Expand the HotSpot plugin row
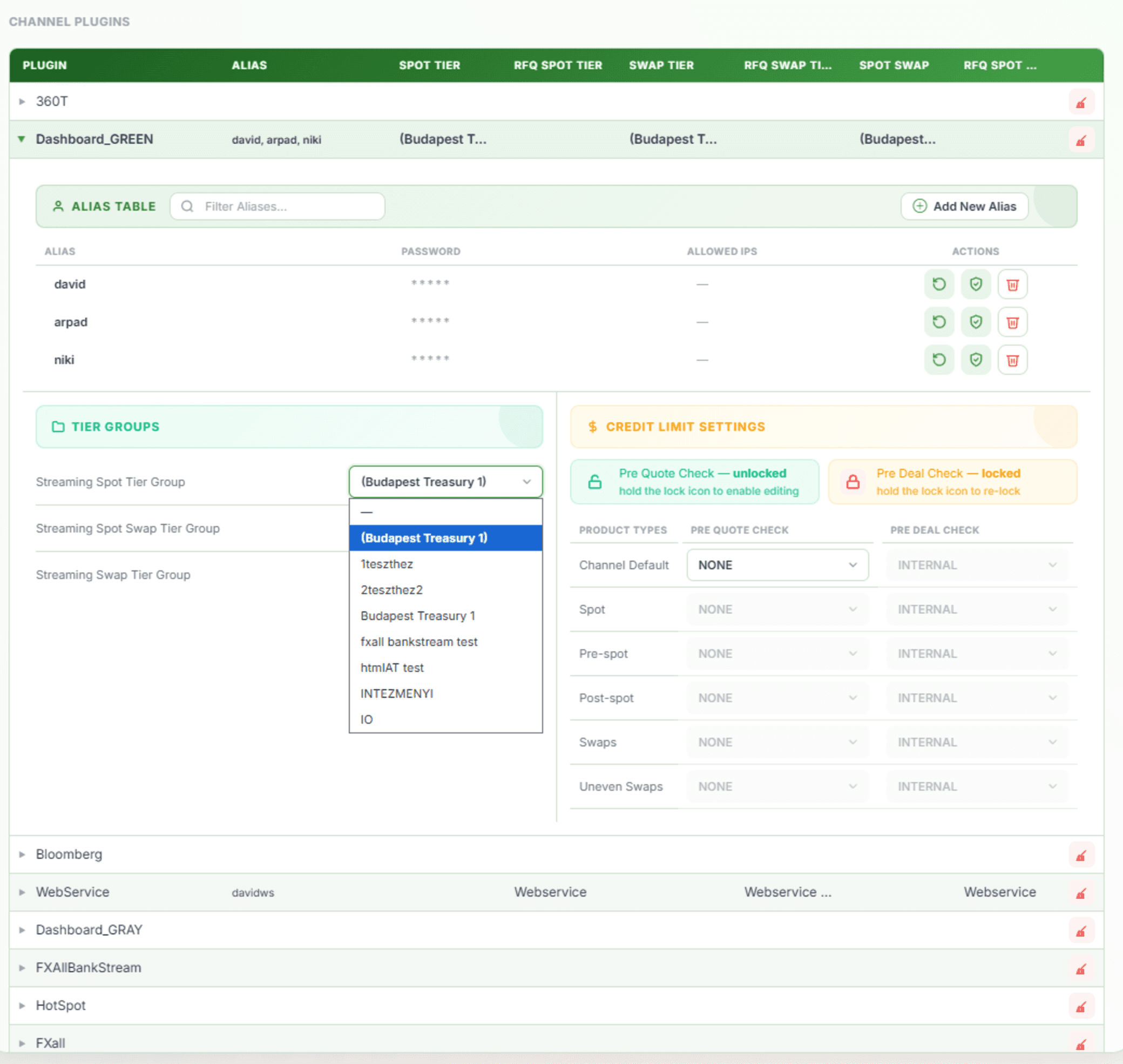1123x1064 pixels. tap(22, 1006)
